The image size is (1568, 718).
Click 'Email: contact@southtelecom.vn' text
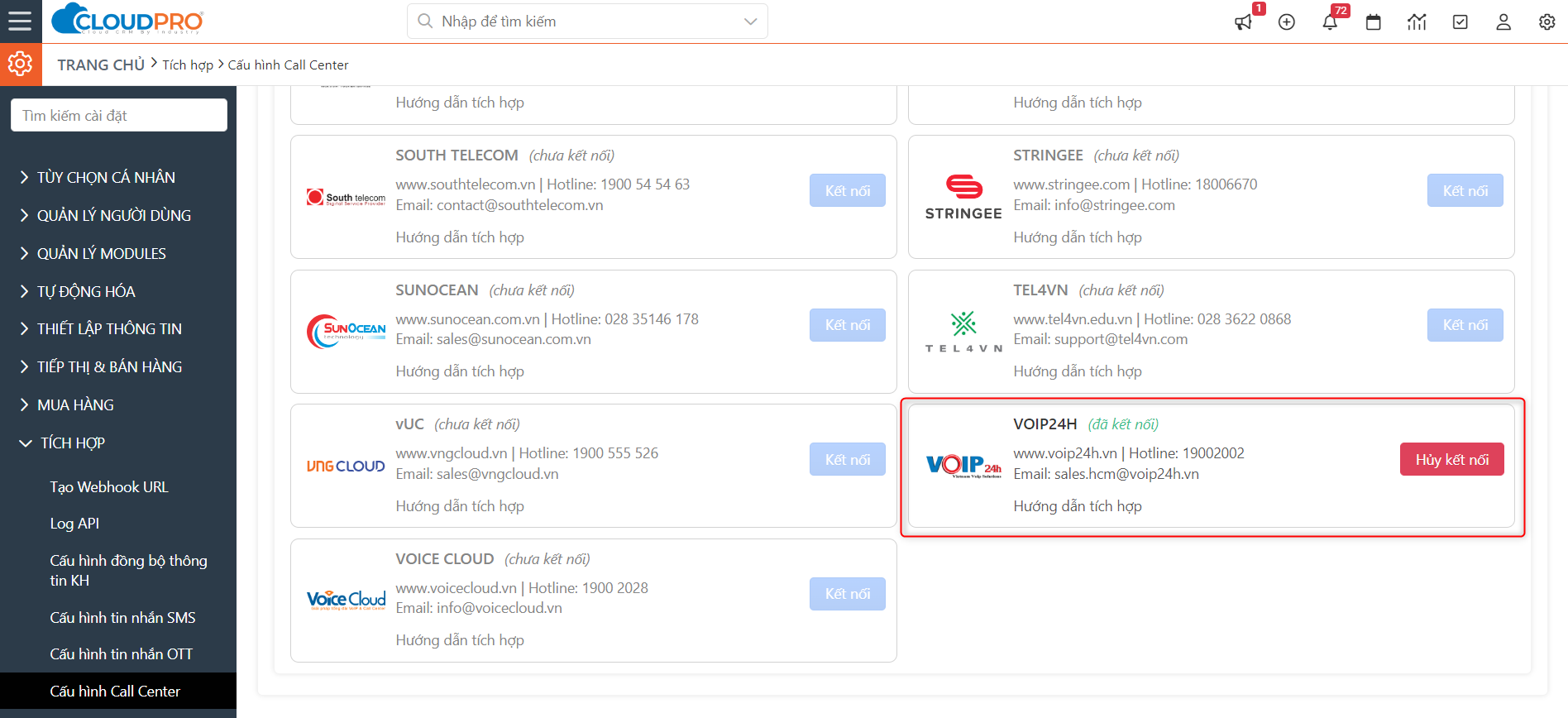coord(500,205)
